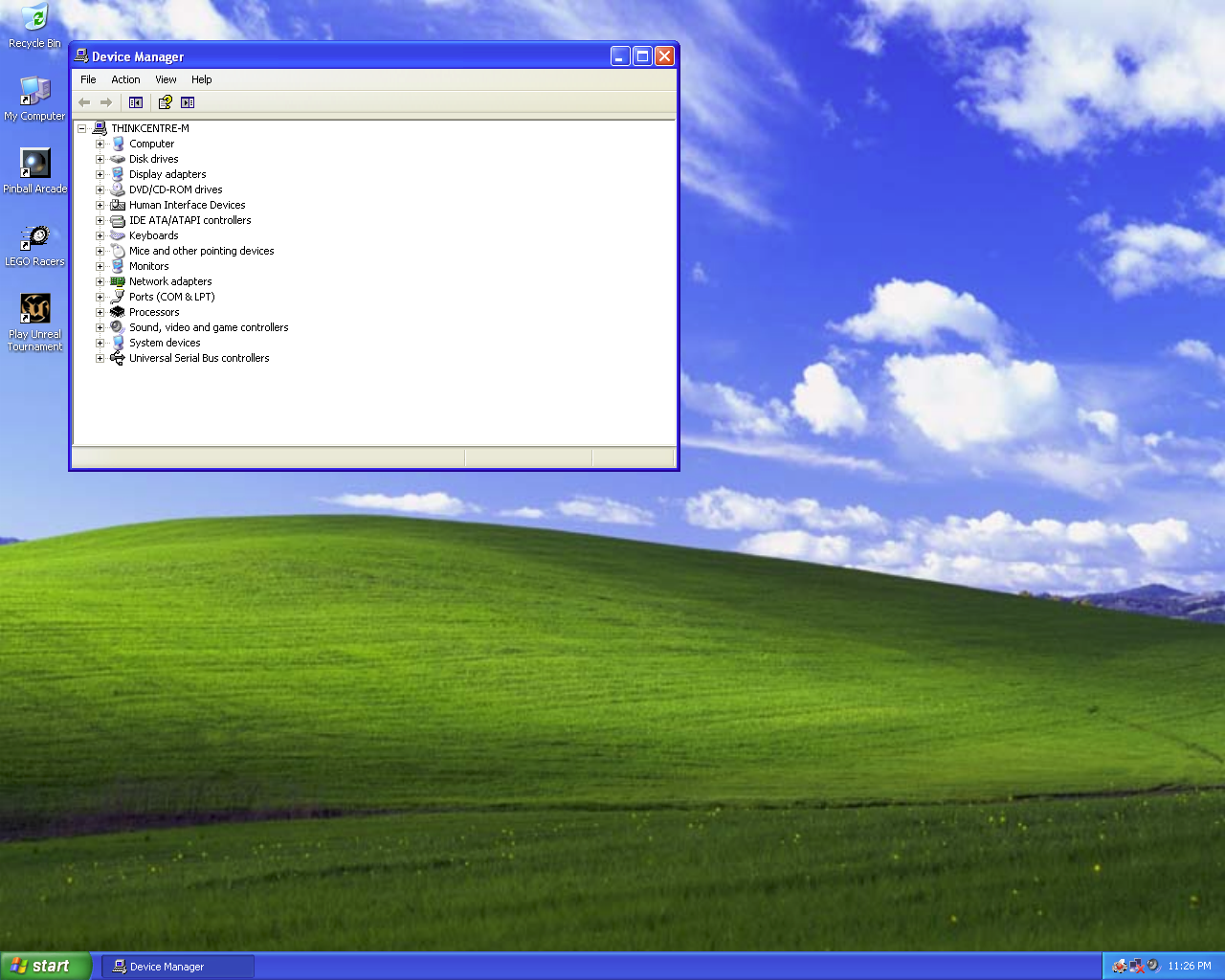Viewport: 1225px width, 980px height.
Task: Select the 'Computer' tree label
Action: click(151, 144)
